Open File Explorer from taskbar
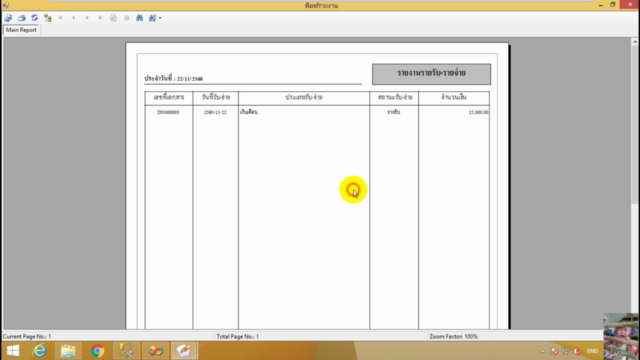The width and height of the screenshot is (640, 360). point(68,351)
